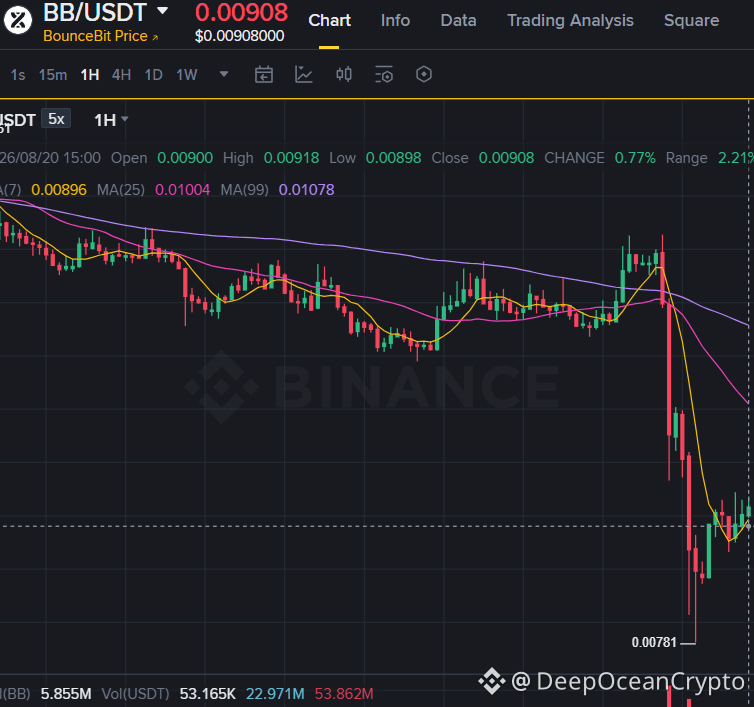754x707 pixels.
Task: Open the BB/USDT pair selector arrow
Action: [163, 10]
